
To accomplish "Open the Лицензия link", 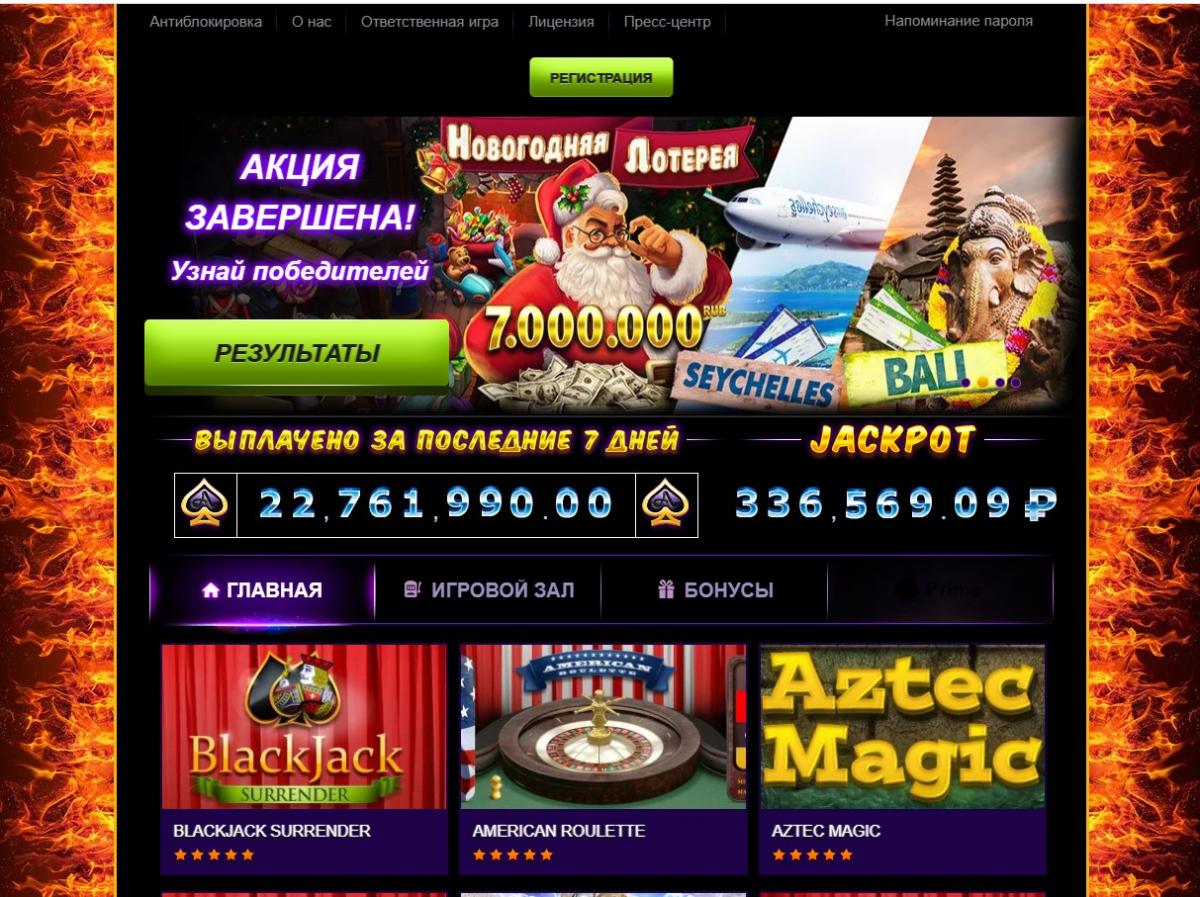I will pyautogui.click(x=561, y=21).
